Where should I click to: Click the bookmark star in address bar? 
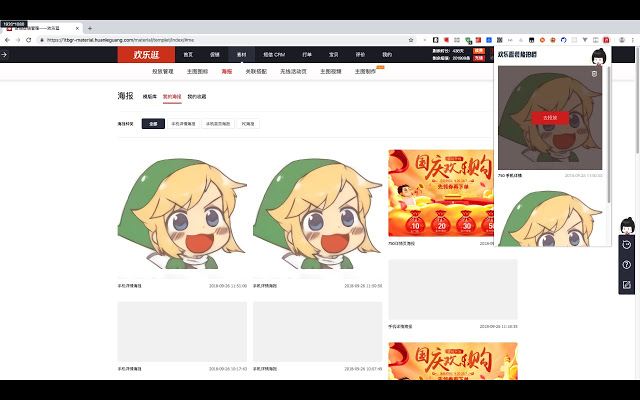coord(411,40)
